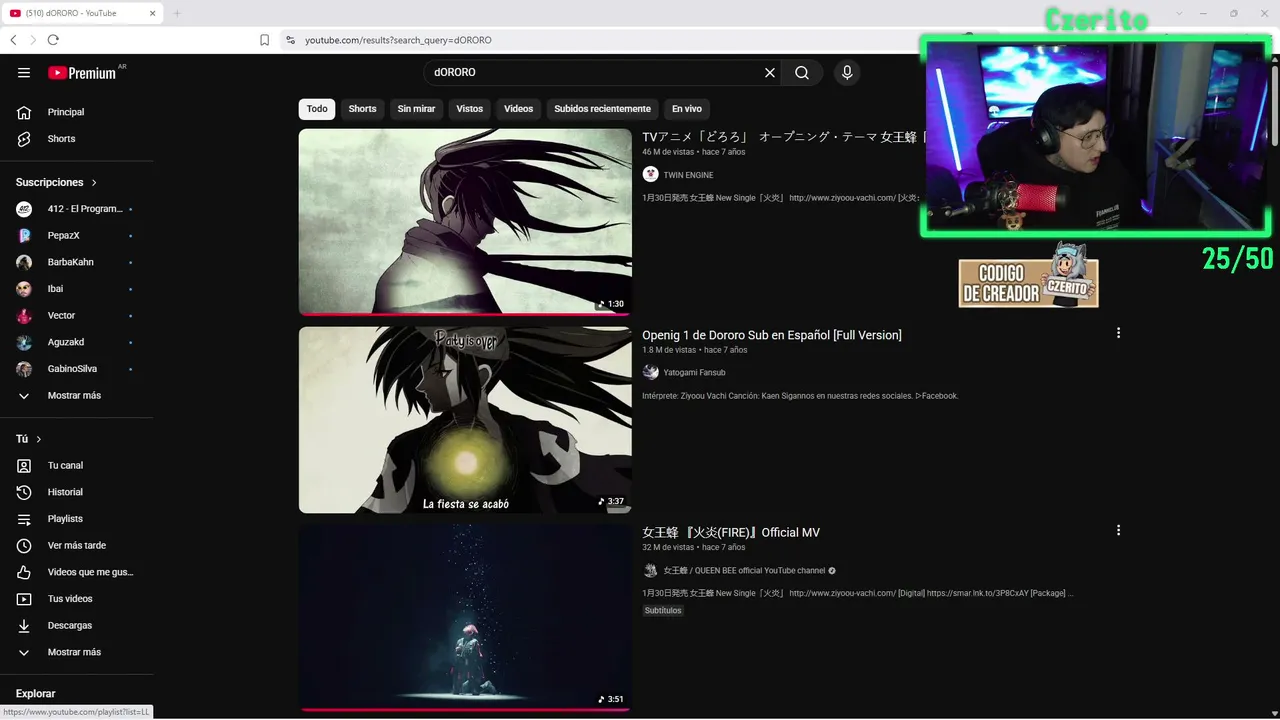Viewport: 1280px width, 720px height.
Task: Reload the page in the browser
Action: tap(53, 40)
